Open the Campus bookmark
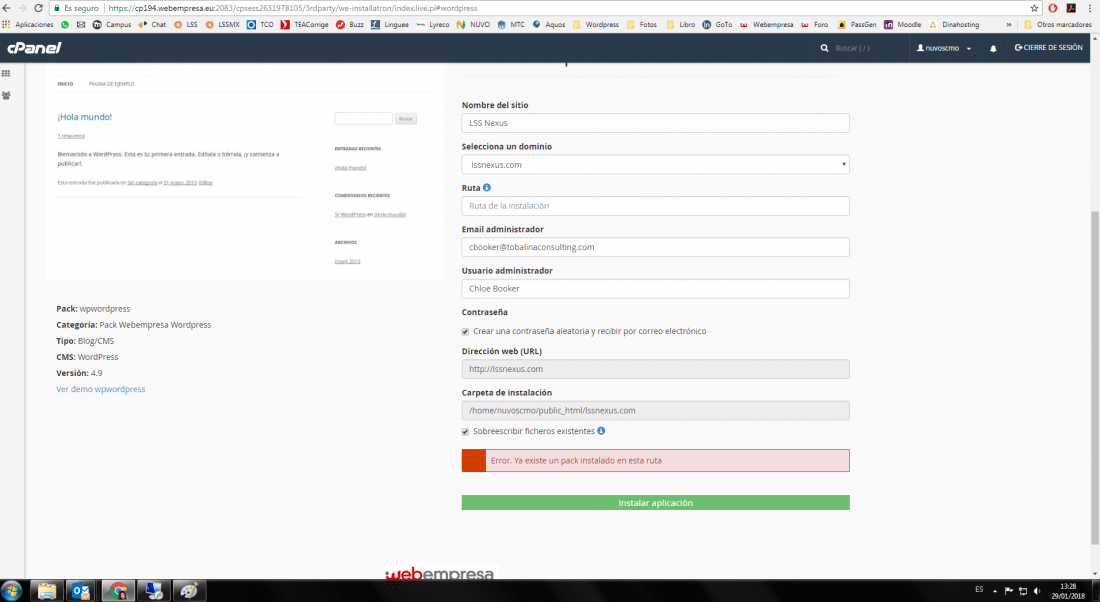The width and height of the screenshot is (1100, 602). click(x=112, y=25)
